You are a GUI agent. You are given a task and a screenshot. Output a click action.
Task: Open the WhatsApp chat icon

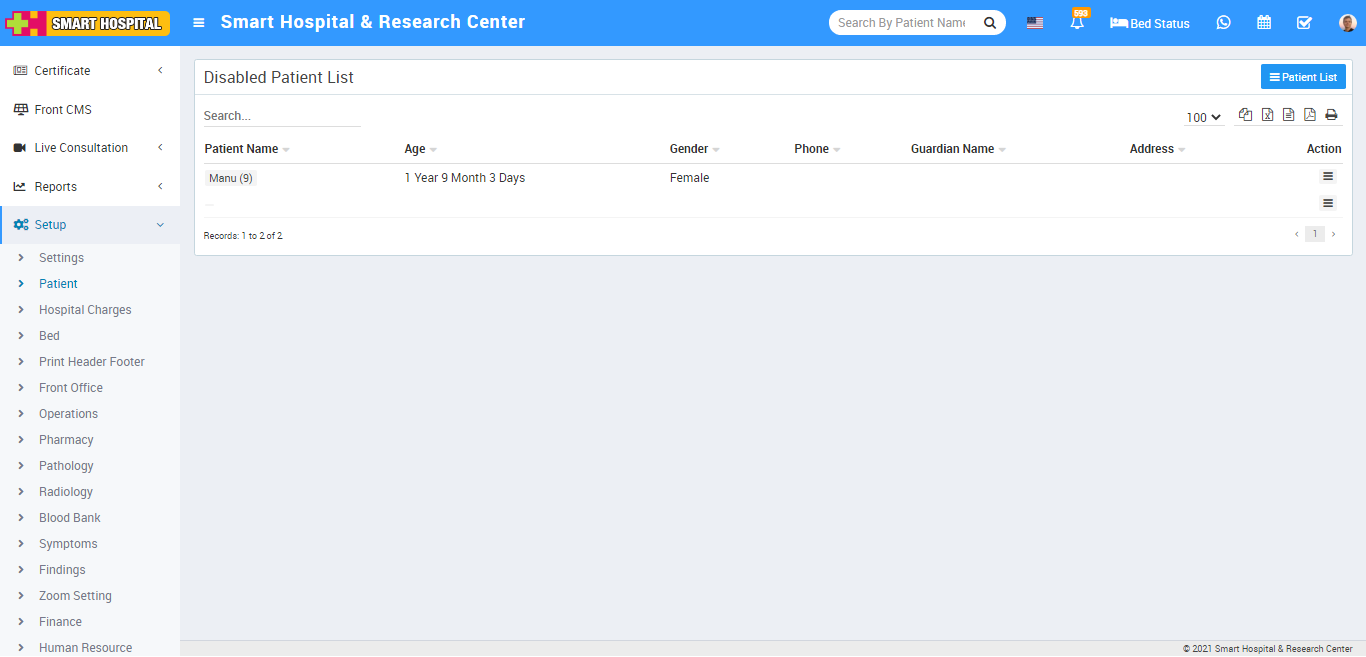1223,23
